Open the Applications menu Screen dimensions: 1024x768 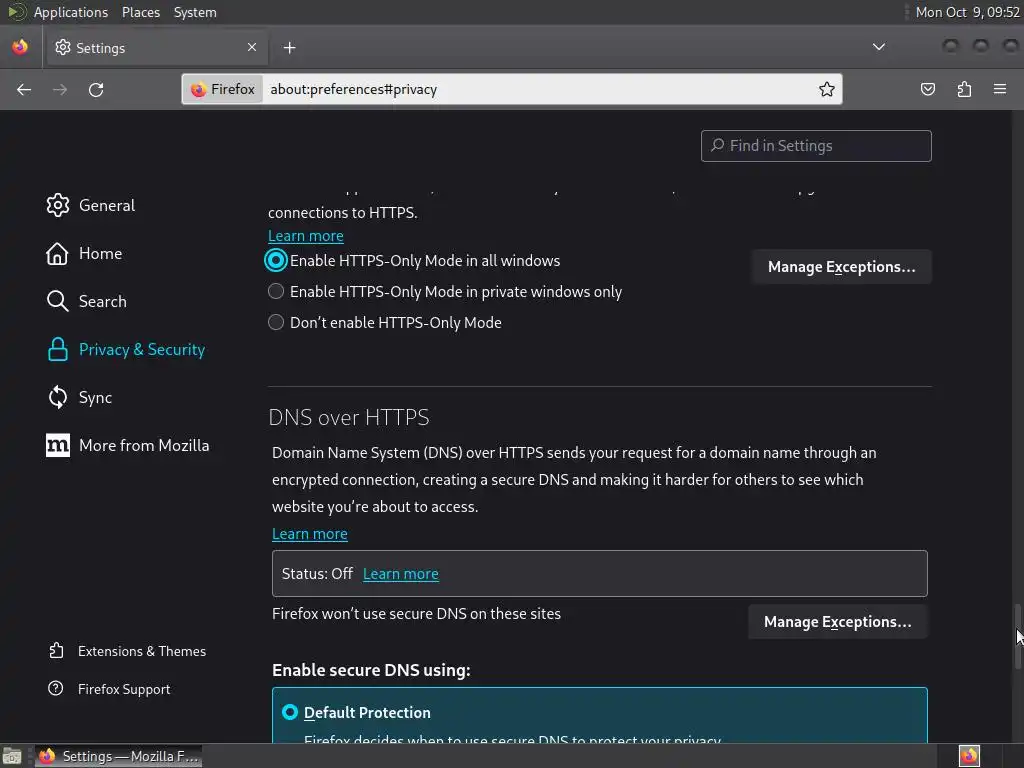pyautogui.click(x=70, y=12)
